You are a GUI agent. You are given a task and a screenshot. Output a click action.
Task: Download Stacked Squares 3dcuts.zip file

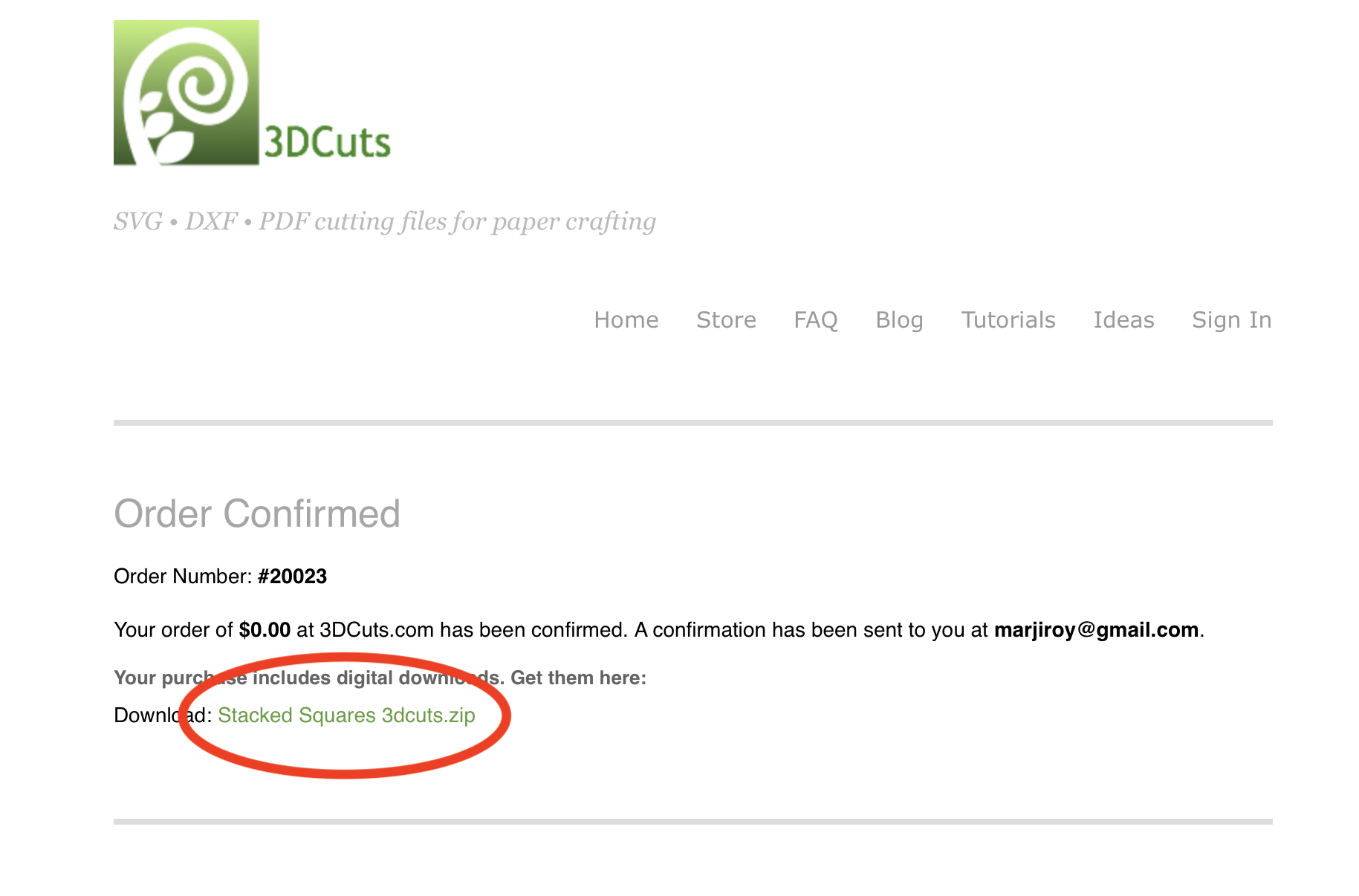tap(346, 715)
